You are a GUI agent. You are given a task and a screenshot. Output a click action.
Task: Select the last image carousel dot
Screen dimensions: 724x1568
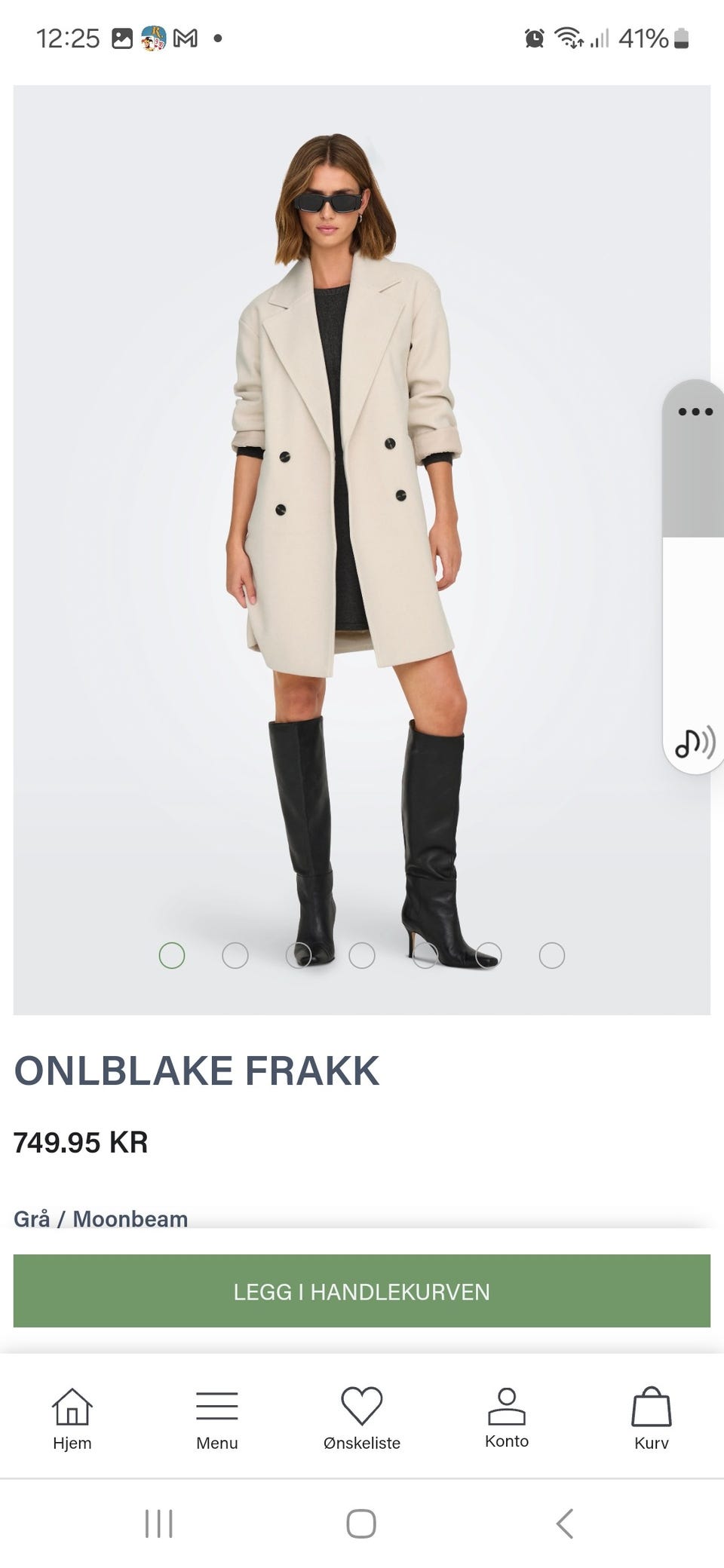pyautogui.click(x=552, y=955)
